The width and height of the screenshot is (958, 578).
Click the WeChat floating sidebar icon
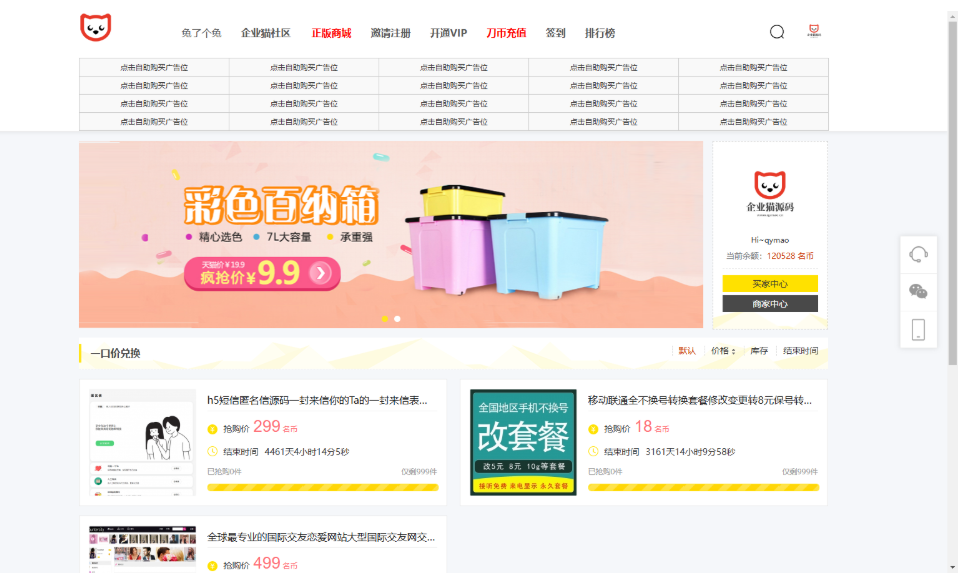918,291
